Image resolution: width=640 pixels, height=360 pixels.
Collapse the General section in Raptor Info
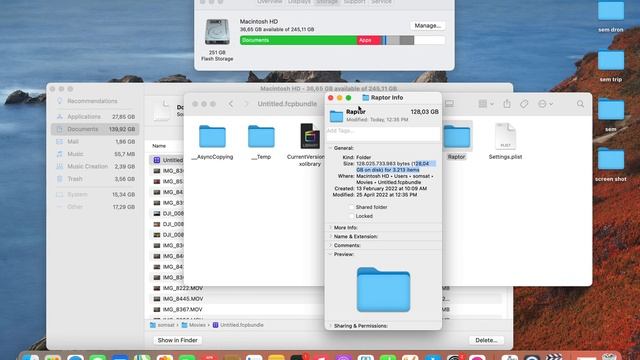(x=331, y=148)
